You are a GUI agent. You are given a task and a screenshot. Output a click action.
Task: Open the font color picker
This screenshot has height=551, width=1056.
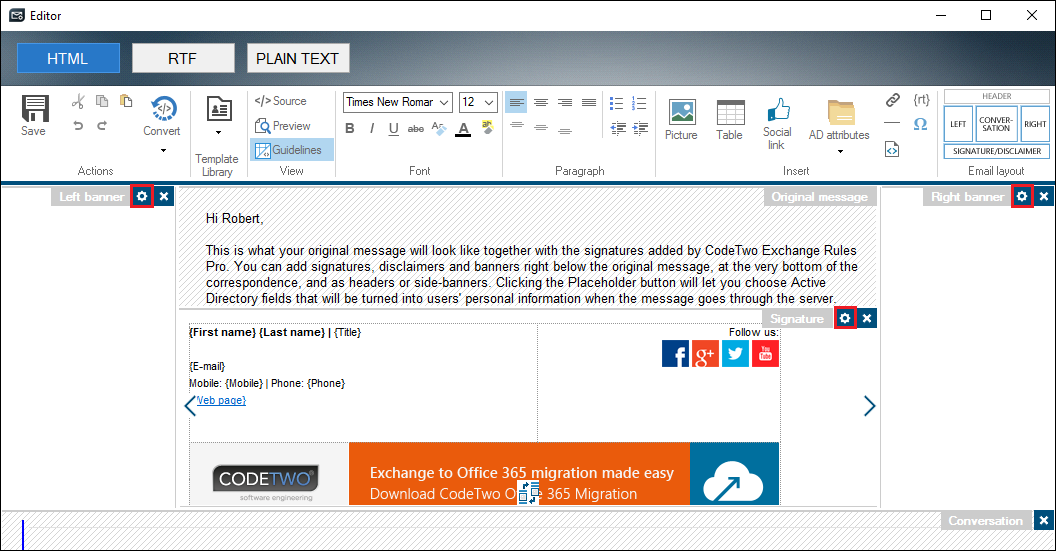(x=463, y=128)
